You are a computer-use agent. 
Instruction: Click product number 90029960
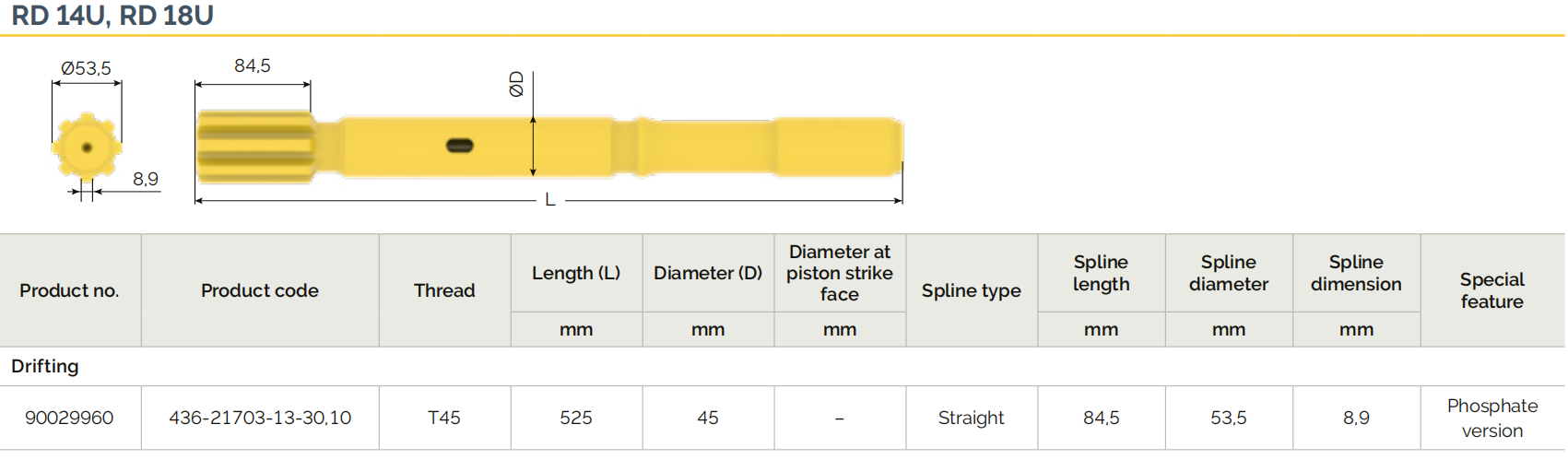pos(69,418)
